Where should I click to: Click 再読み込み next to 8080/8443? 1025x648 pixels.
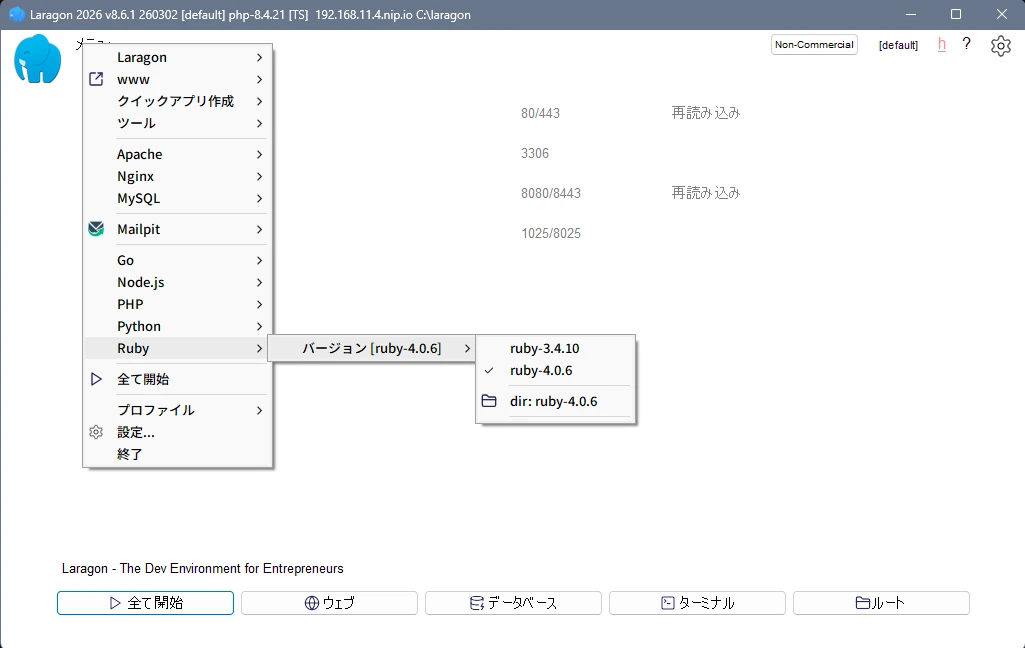pos(705,193)
